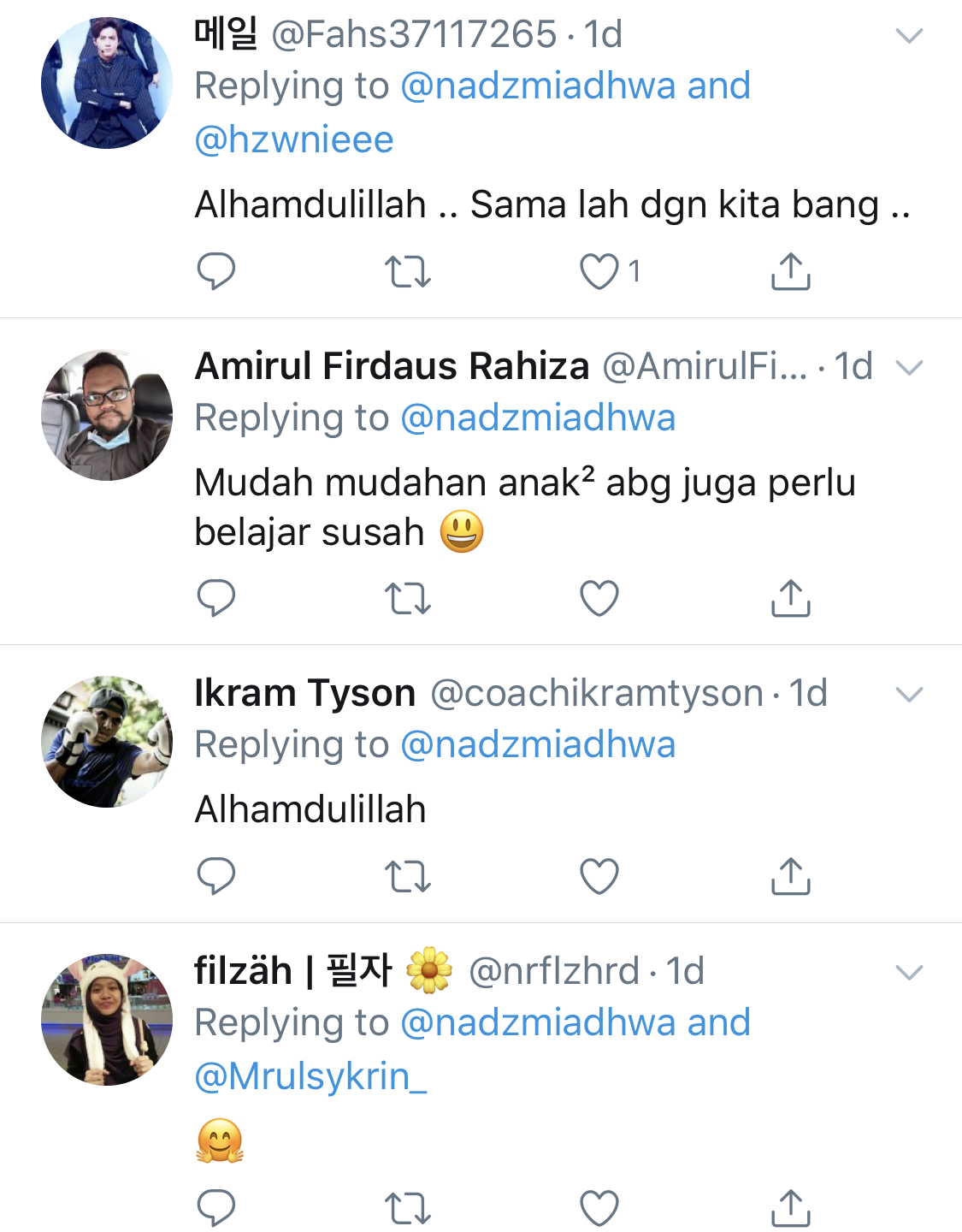Like the tweet that has 1 like

click(599, 271)
